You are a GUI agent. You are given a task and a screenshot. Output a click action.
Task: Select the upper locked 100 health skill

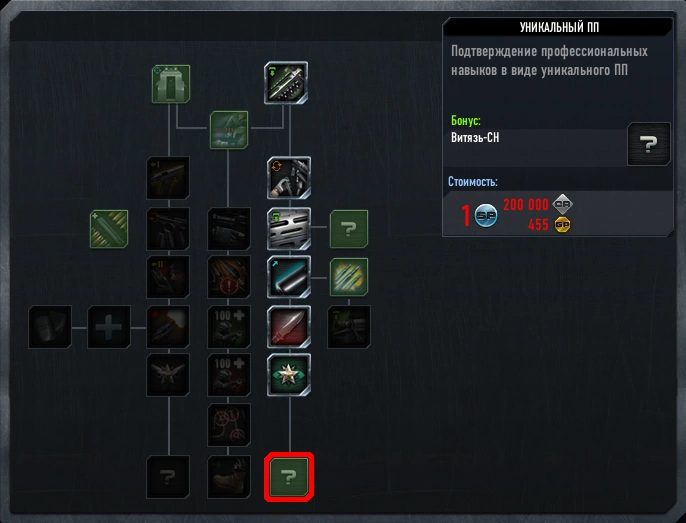pos(229,327)
